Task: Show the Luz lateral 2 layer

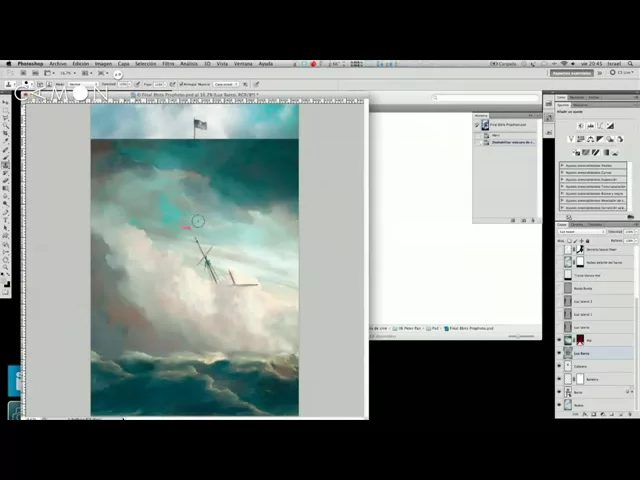Action: coord(559,301)
